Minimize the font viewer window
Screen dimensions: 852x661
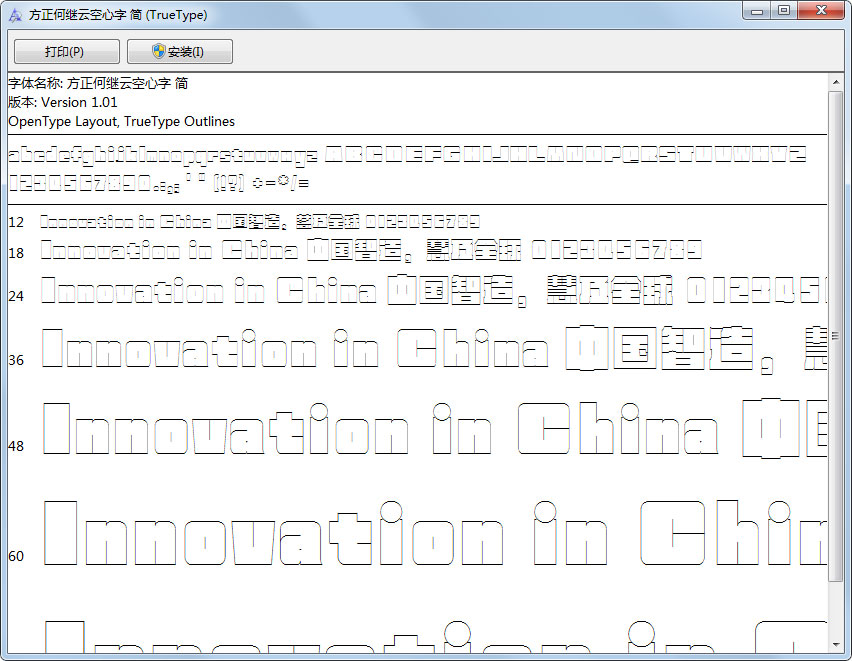(757, 11)
